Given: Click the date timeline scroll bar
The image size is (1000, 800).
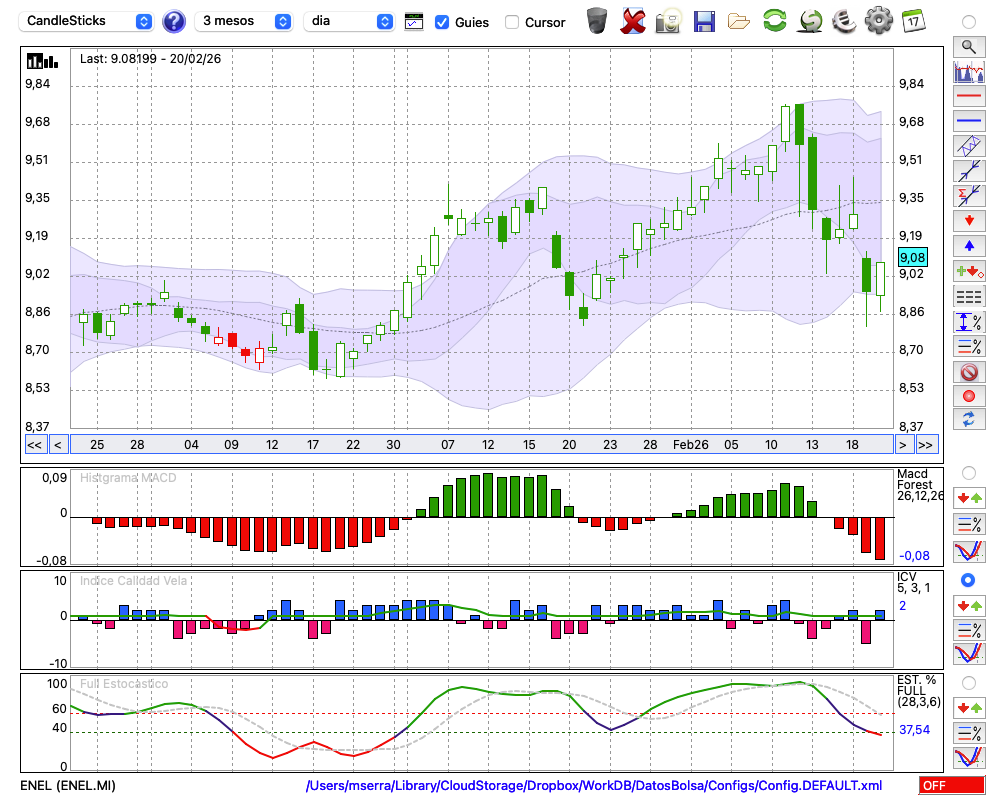Looking at the screenshot, I should pos(480,444).
